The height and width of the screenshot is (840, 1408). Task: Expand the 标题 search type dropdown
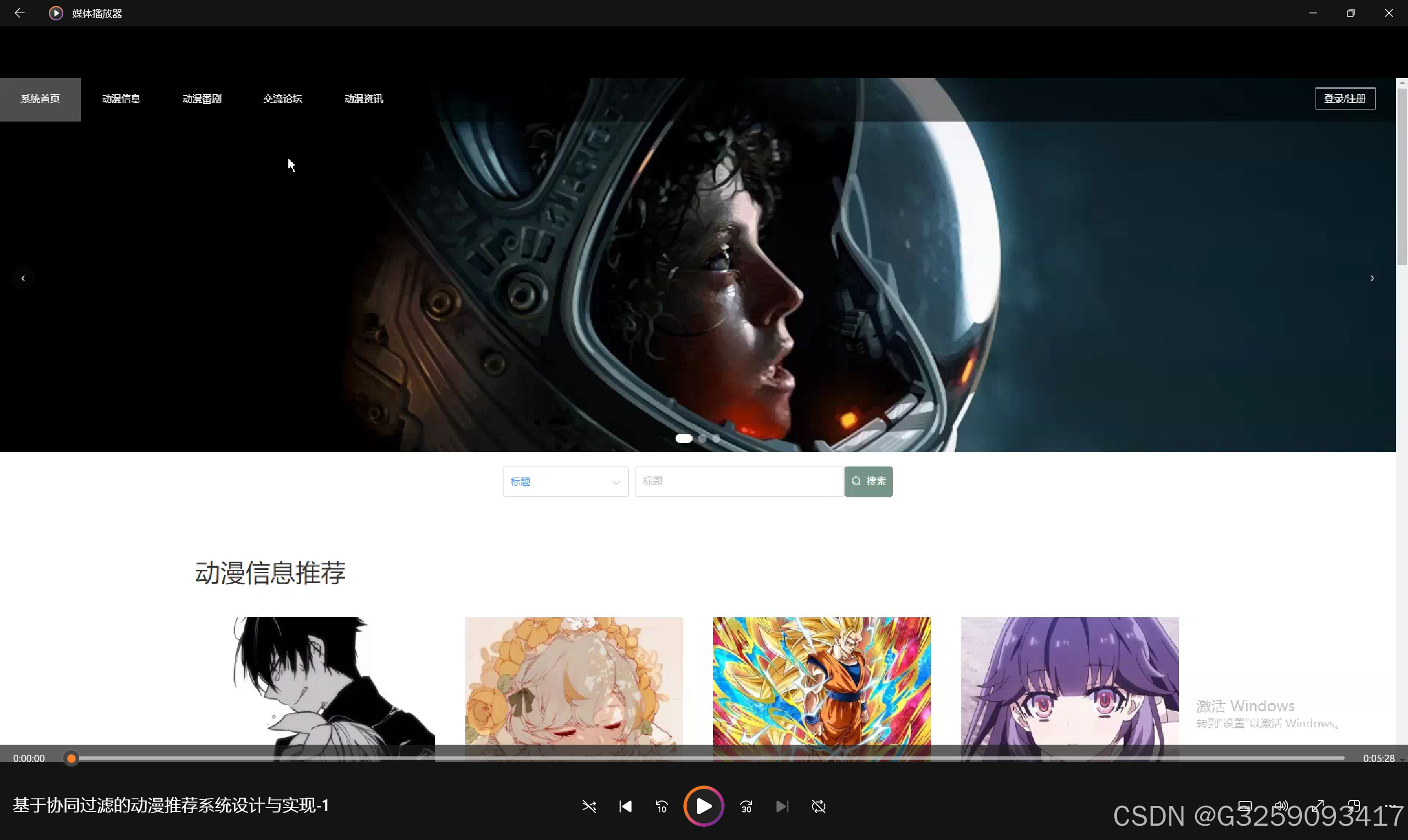[566, 482]
